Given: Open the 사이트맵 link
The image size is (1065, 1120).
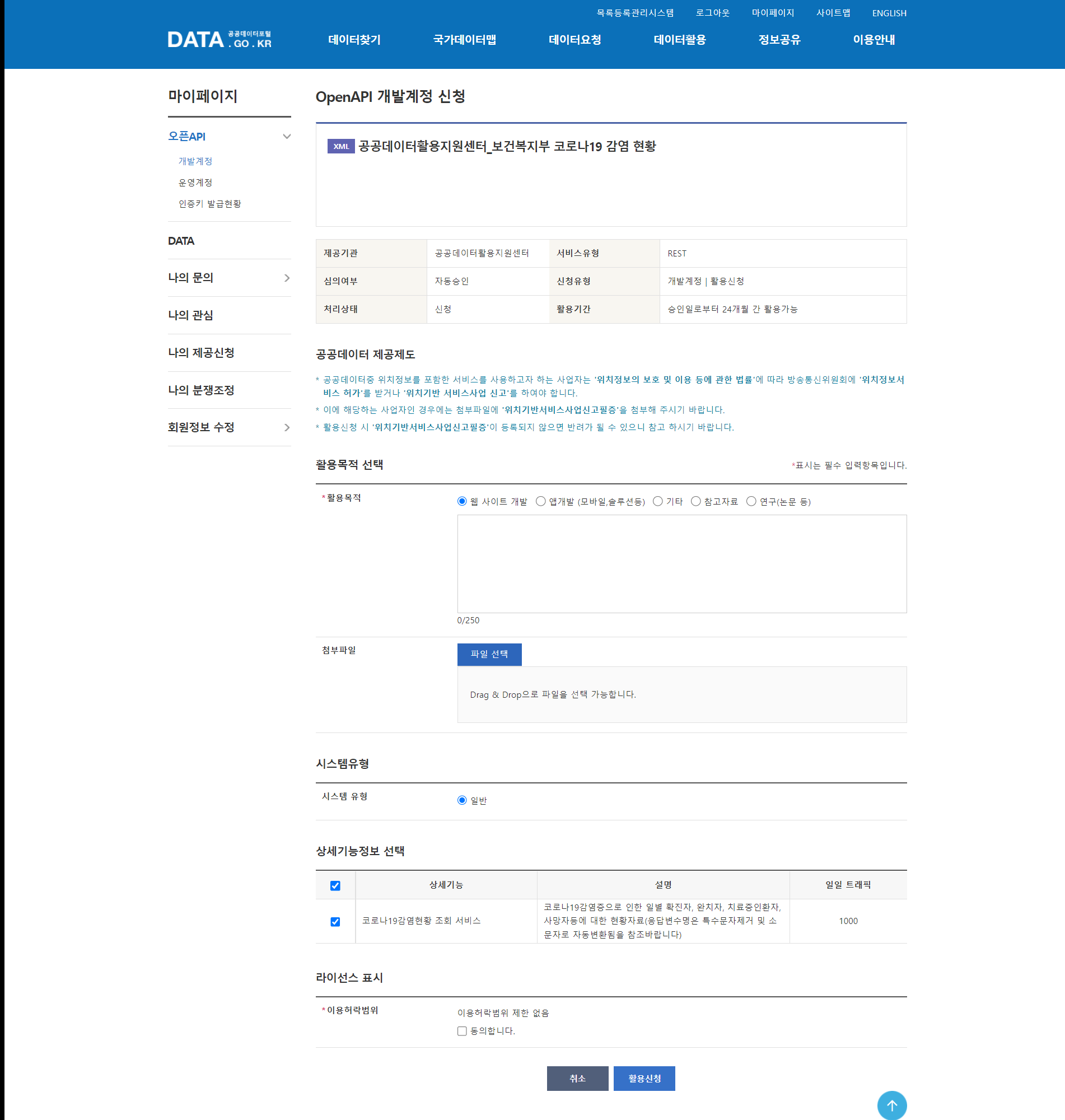Looking at the screenshot, I should click(x=833, y=12).
